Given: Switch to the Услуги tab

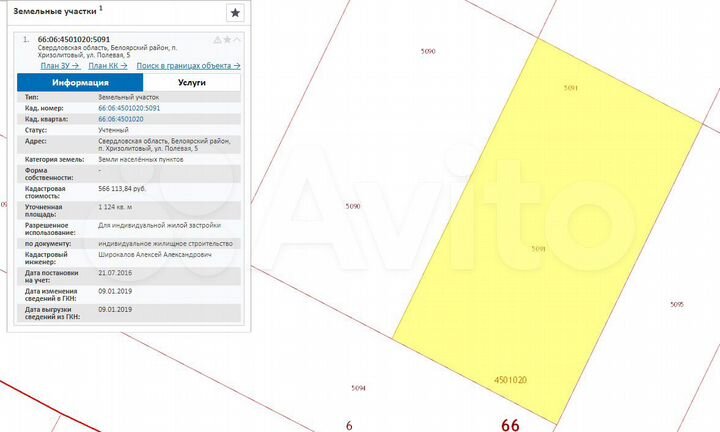Looking at the screenshot, I should [x=192, y=83].
